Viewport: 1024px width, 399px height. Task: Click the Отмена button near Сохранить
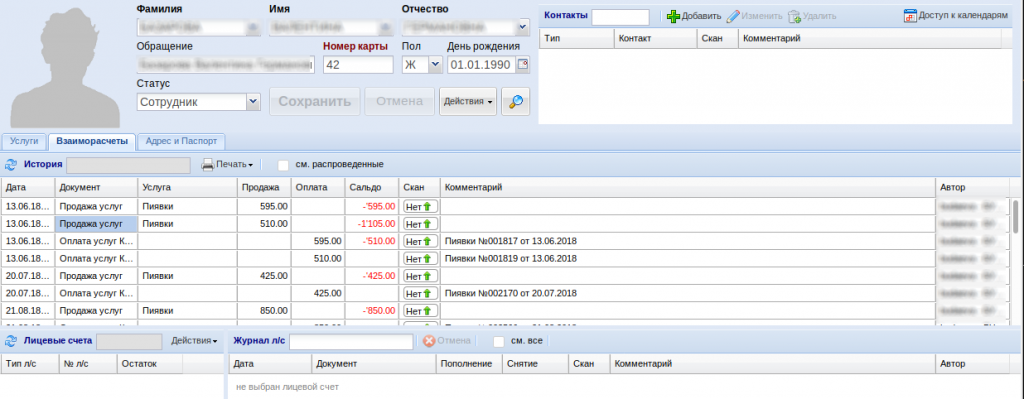[400, 102]
